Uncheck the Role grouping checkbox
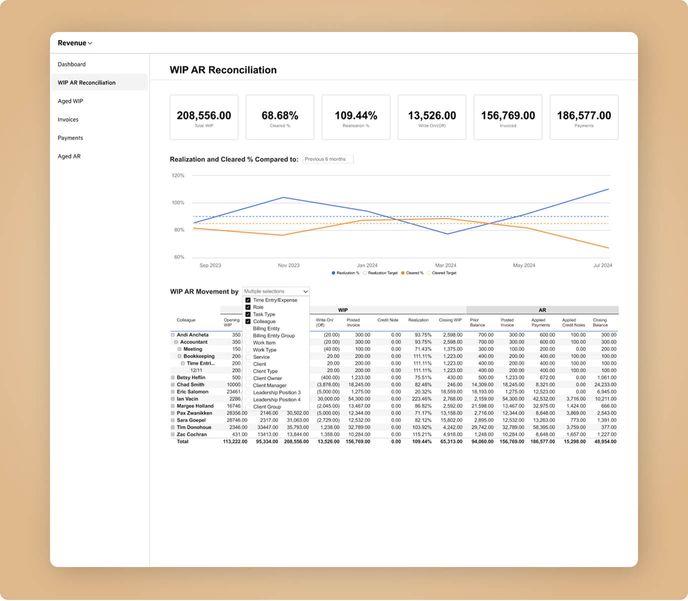 (x=248, y=307)
